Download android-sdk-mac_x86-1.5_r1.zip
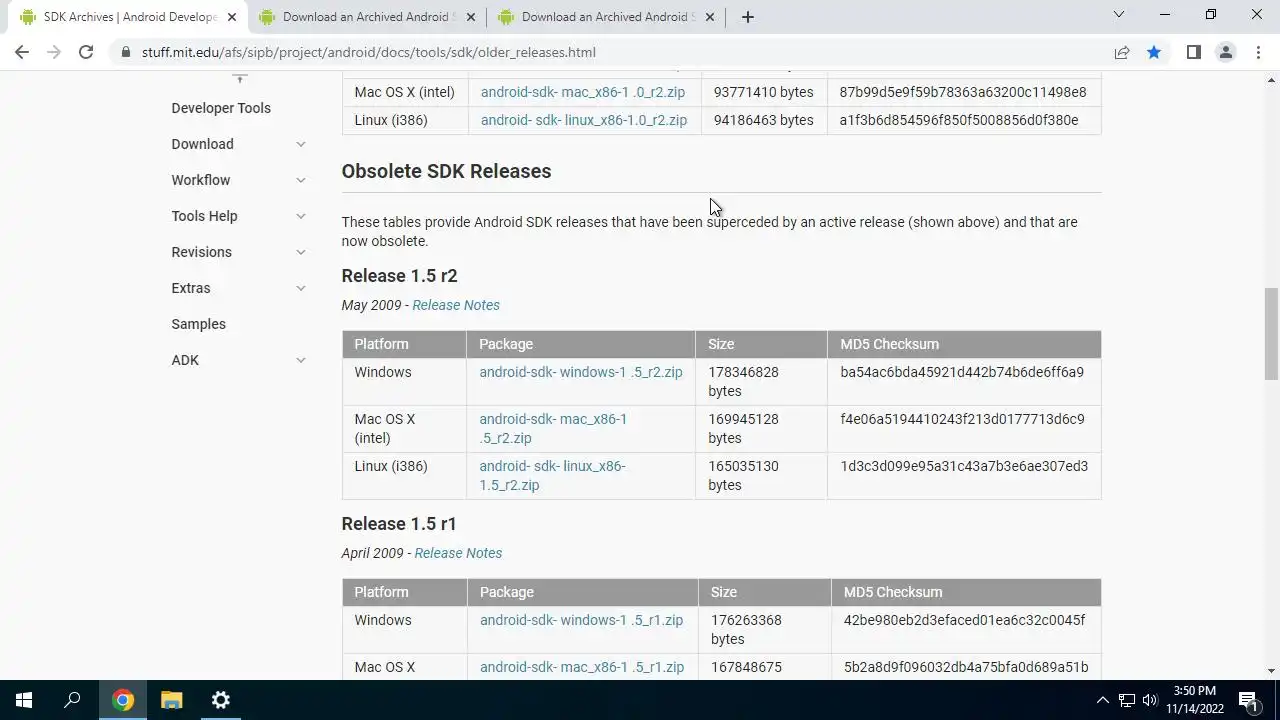The height and width of the screenshot is (720, 1280). point(582,667)
